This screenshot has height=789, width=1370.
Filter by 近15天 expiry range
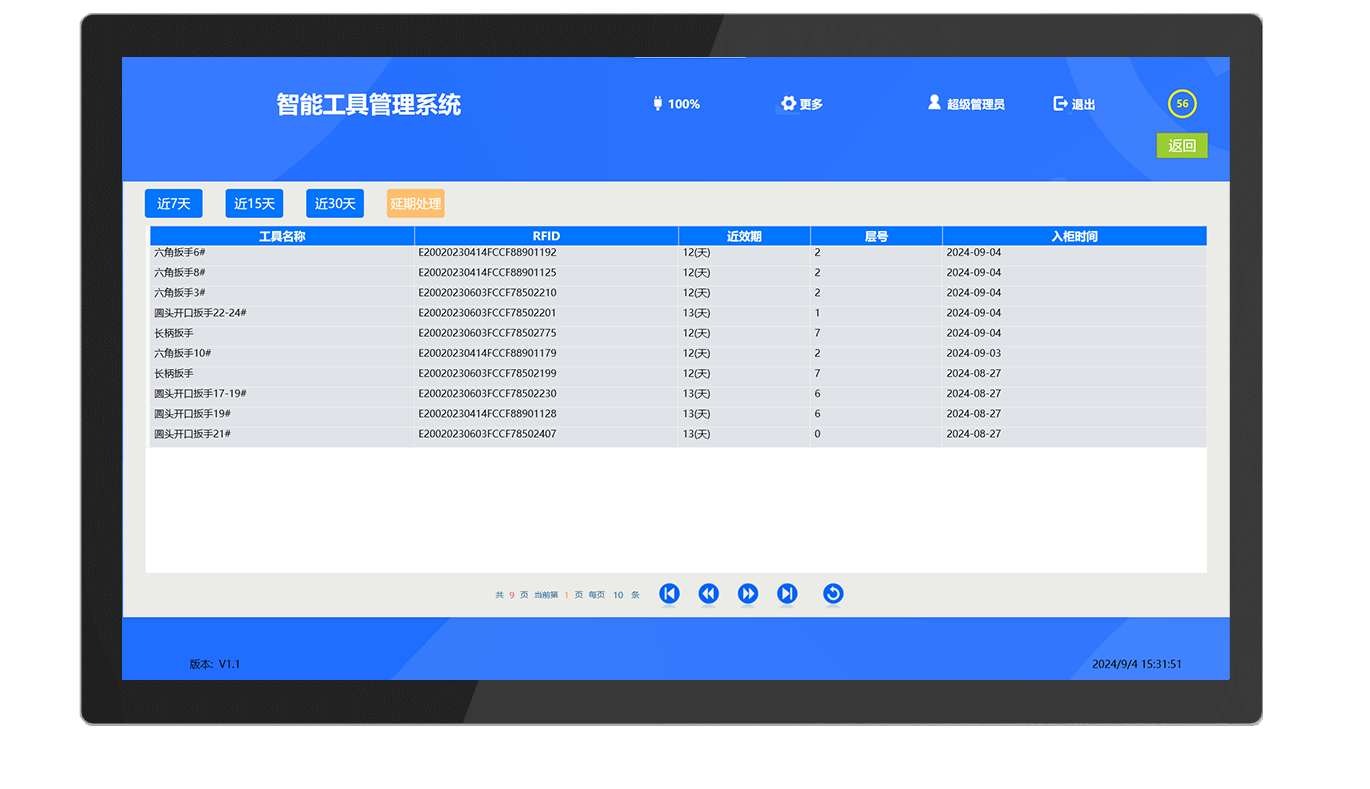coord(254,203)
